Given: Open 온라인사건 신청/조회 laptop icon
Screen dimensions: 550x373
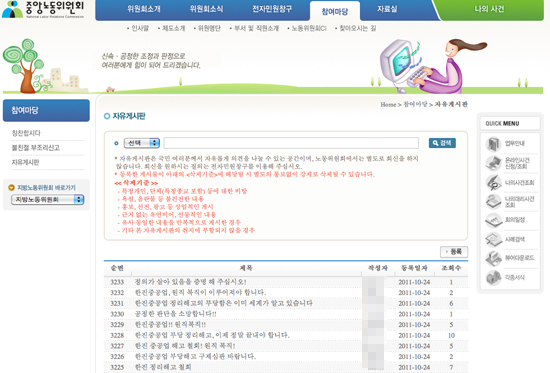Looking at the screenshot, I should tap(493, 163).
